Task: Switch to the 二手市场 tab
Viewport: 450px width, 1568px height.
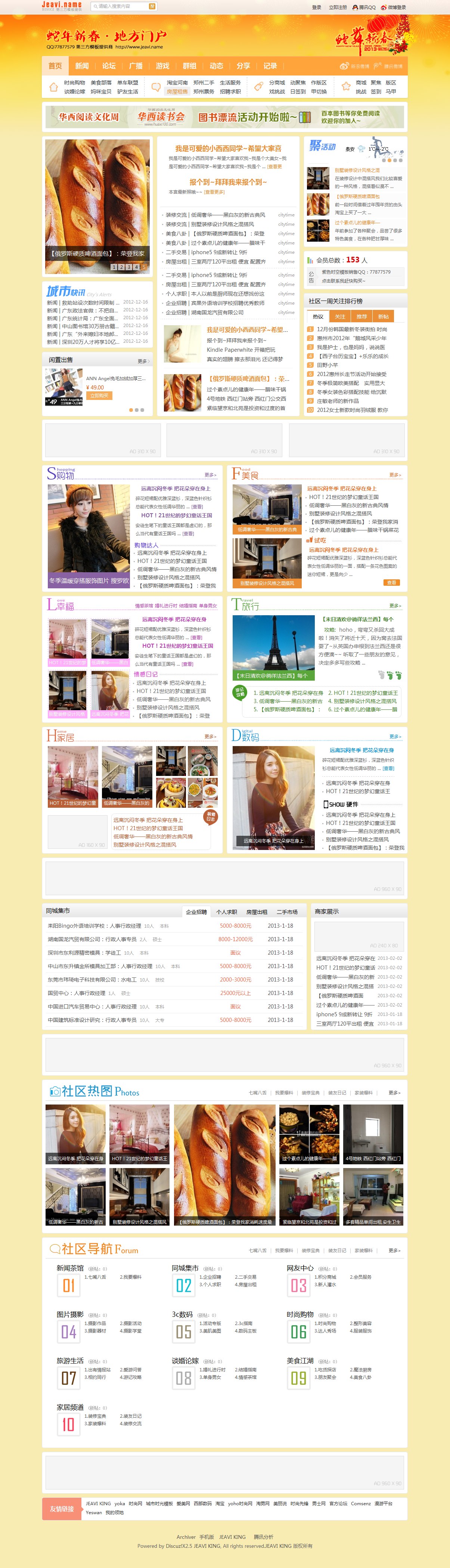Action: point(287,912)
